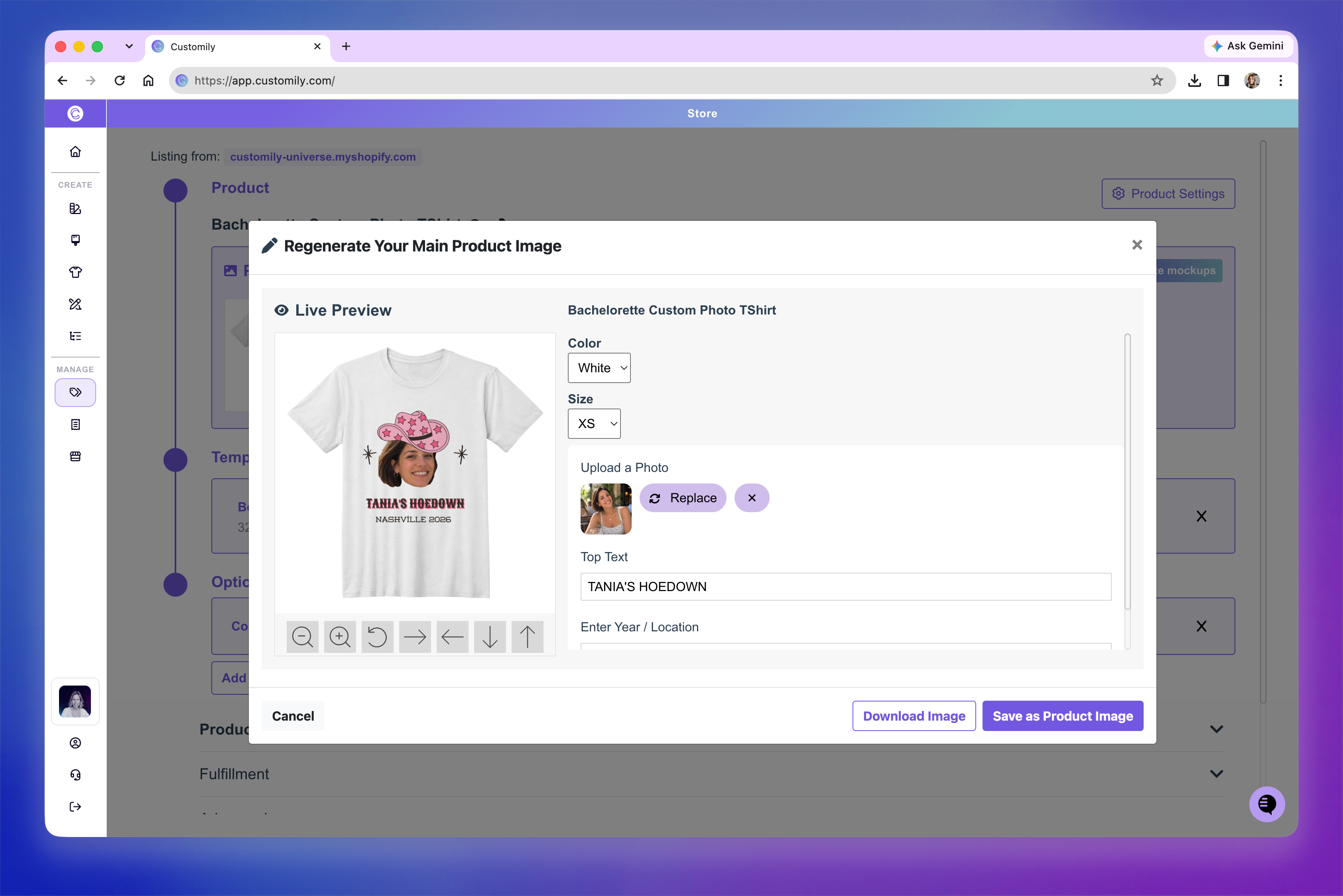Viewport: 1343px width, 896px height.
Task: Open Ask Gemini in browser
Action: click(1248, 46)
